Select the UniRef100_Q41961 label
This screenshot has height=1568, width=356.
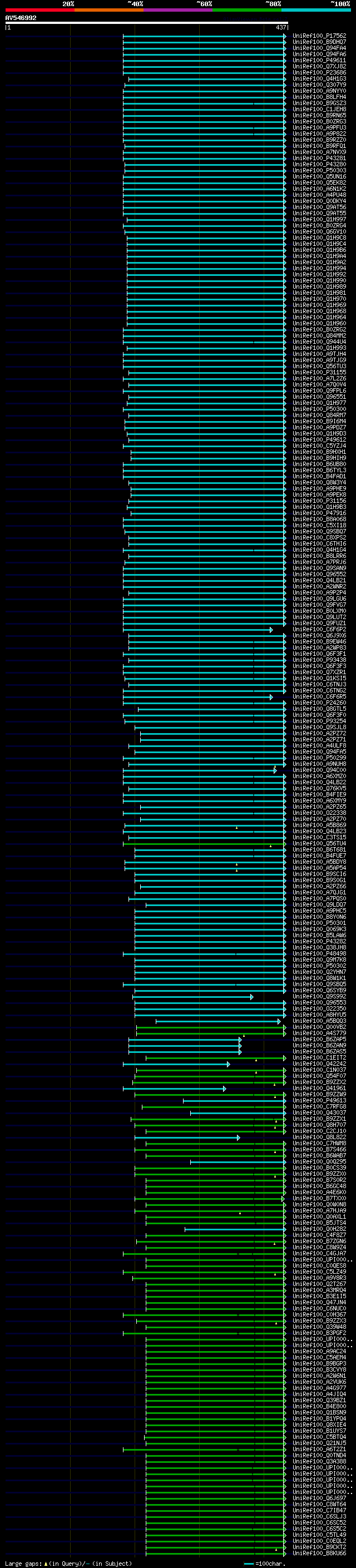click(319, 1089)
